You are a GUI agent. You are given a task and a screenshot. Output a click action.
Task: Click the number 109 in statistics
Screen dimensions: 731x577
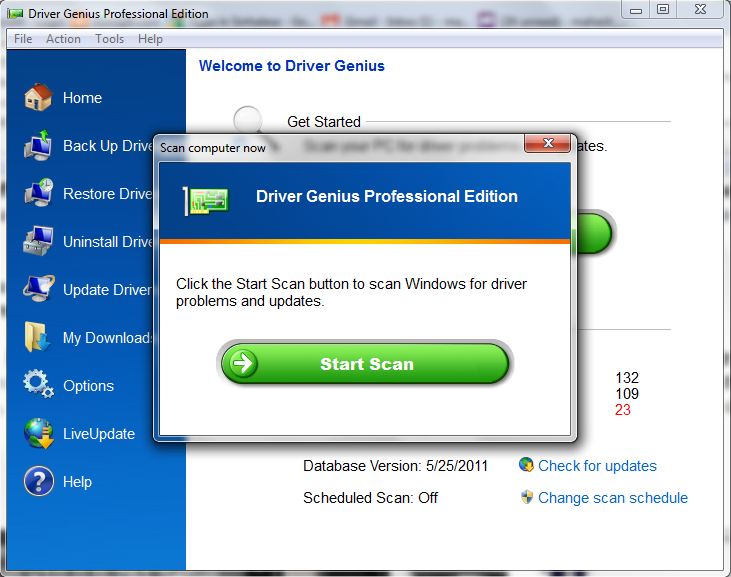(x=627, y=394)
